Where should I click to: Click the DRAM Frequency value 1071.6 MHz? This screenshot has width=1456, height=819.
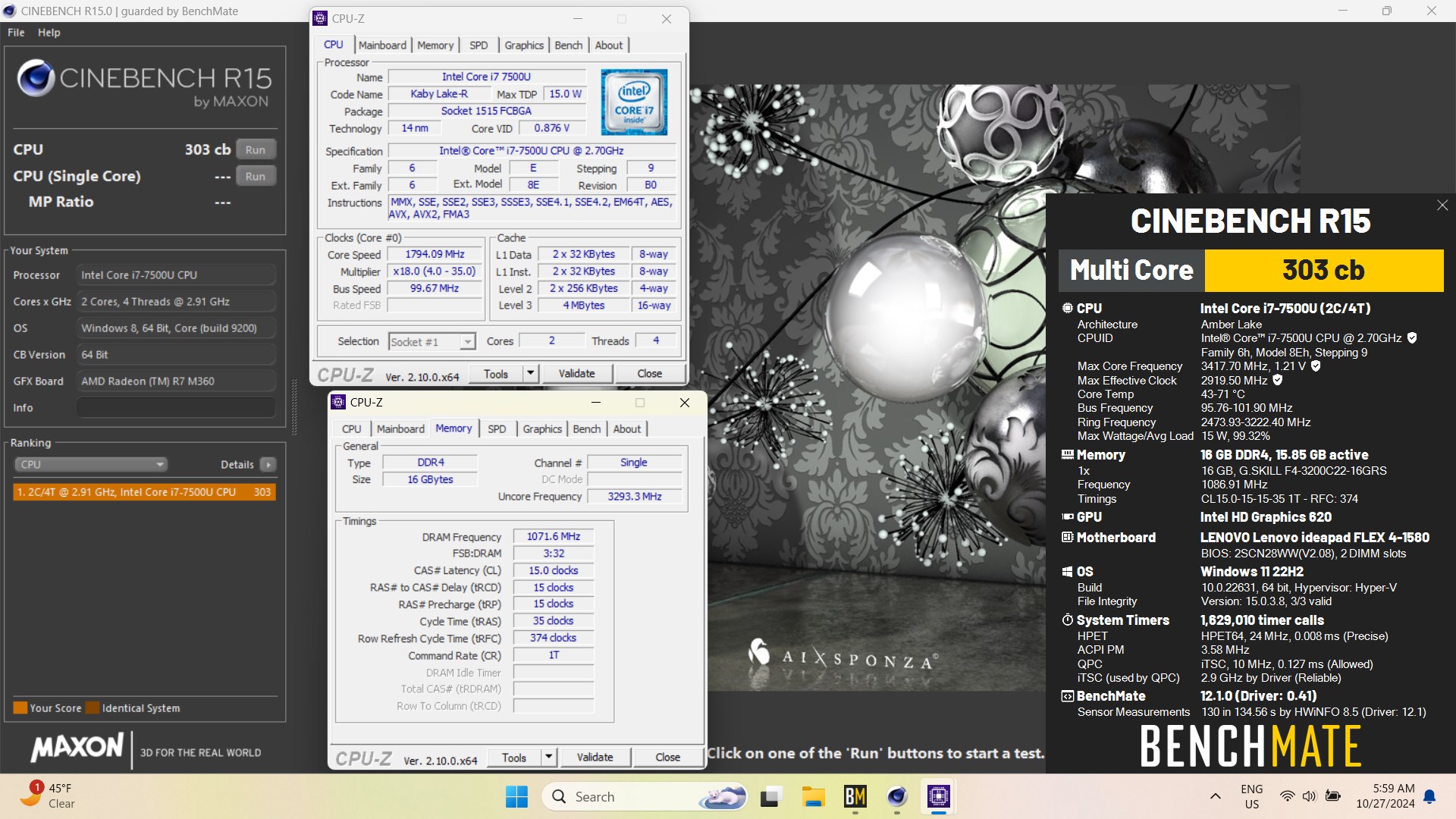554,536
